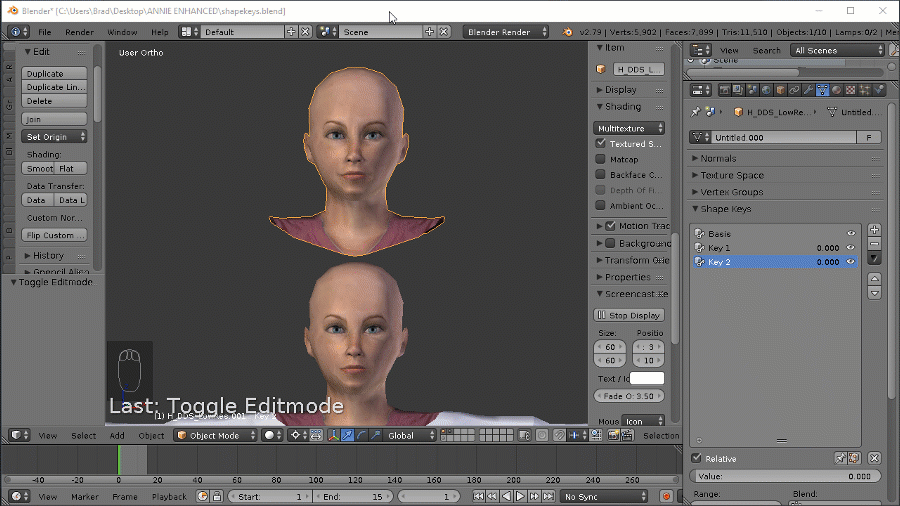Screen dimensions: 900x506
Task: Open the Window menu
Action: 122,32
